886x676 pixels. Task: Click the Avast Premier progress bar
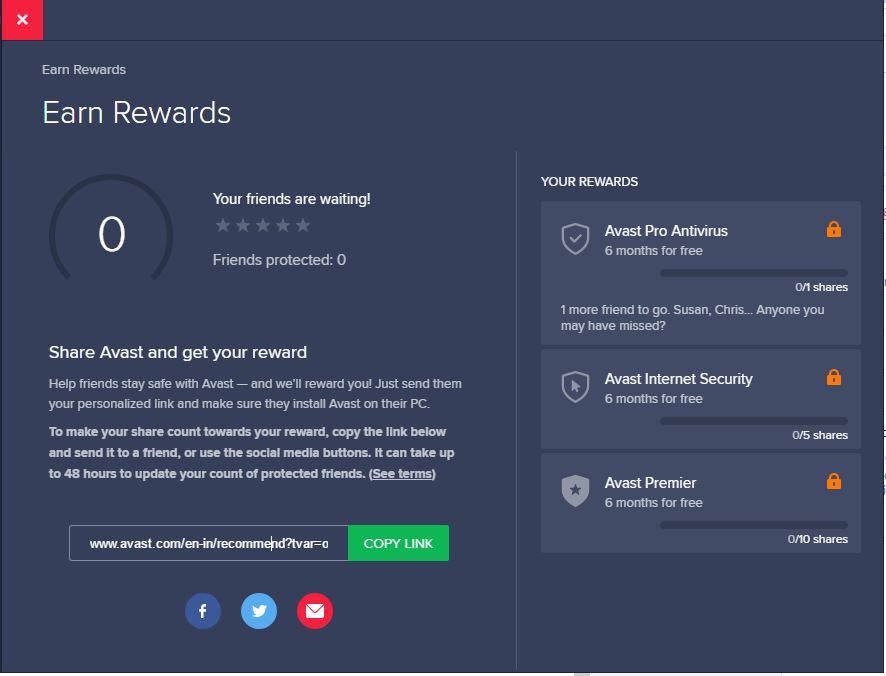point(754,525)
